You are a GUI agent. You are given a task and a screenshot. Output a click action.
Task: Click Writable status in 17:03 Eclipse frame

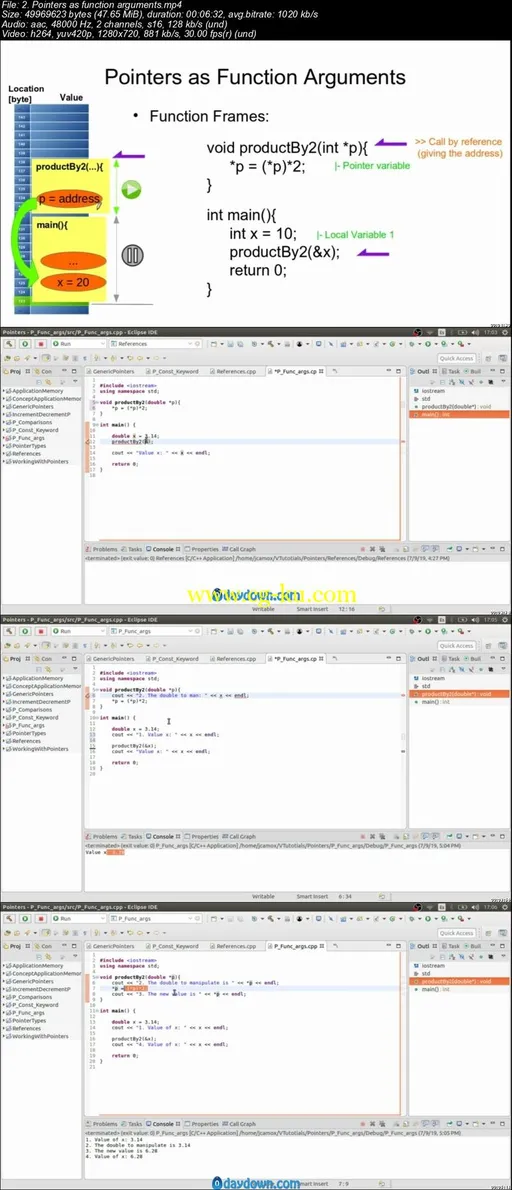[x=263, y=609]
